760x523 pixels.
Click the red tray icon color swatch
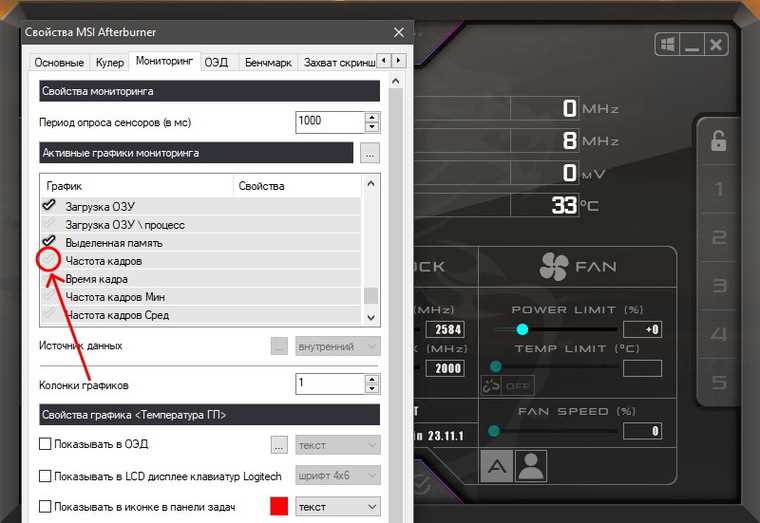tap(279, 507)
